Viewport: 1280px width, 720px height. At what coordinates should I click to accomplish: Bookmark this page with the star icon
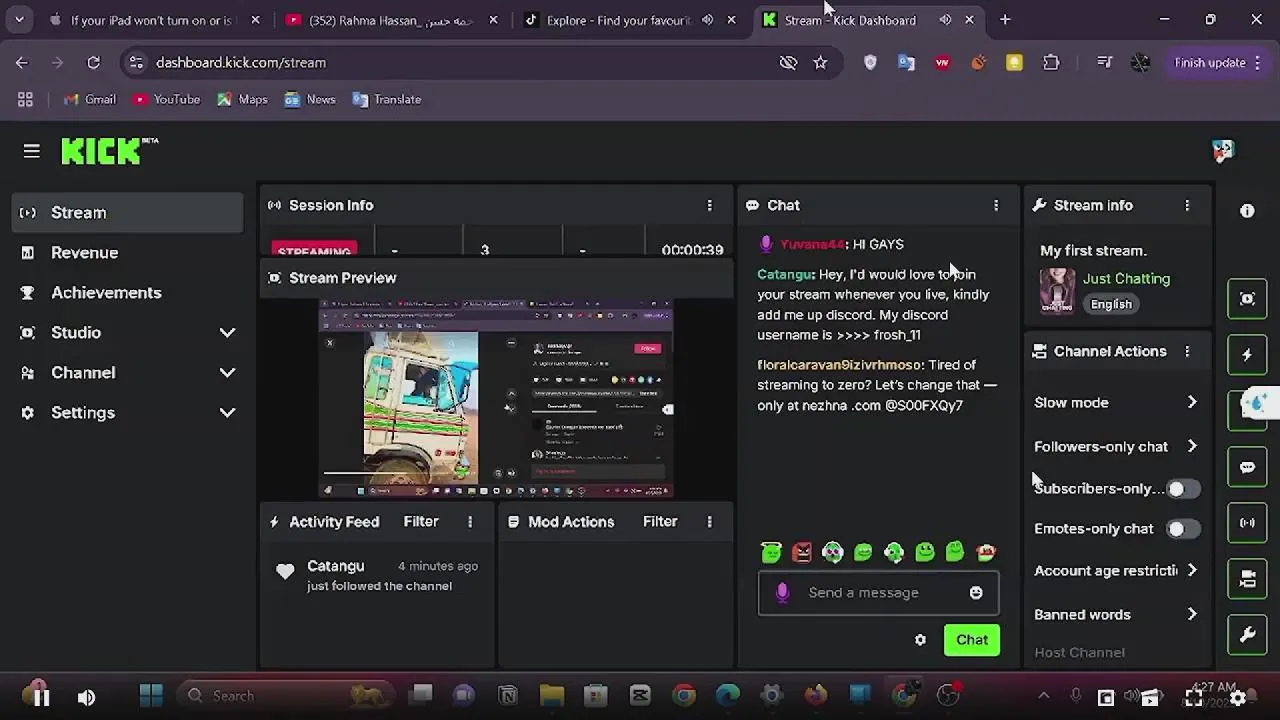(x=820, y=62)
